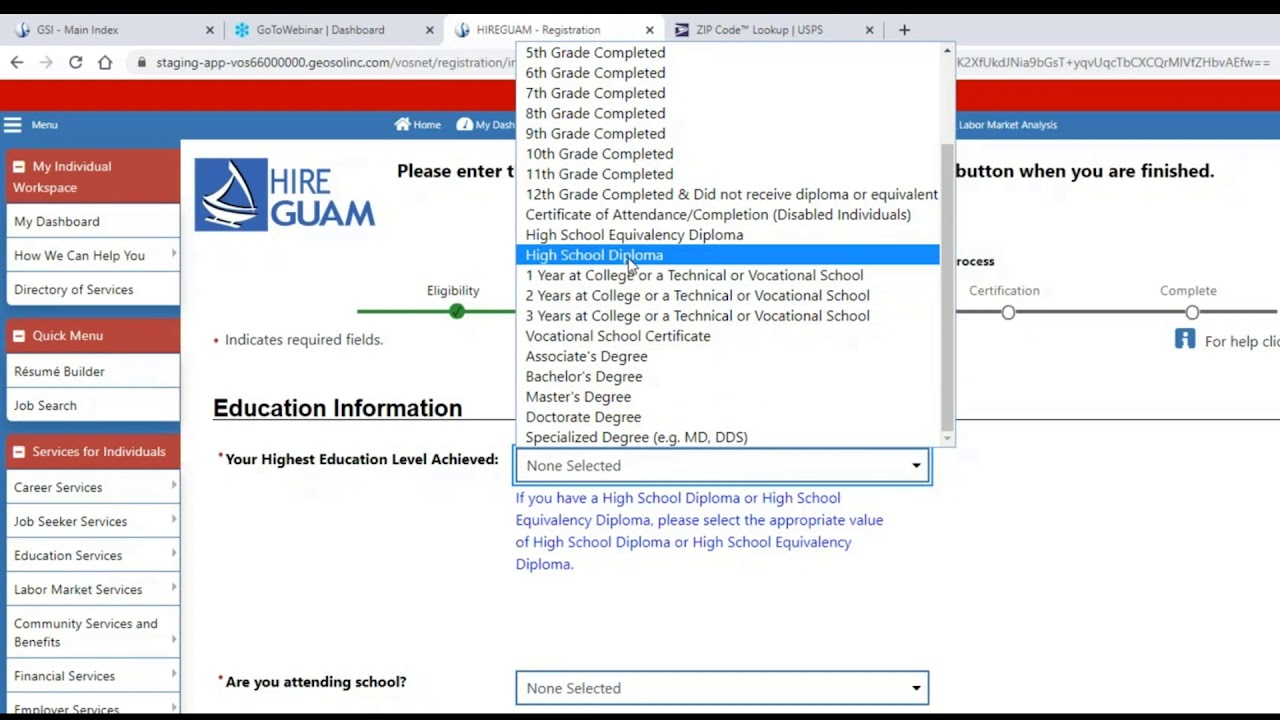Click the HIRE GUAM logo
Viewport: 1280px width, 720px height.
[x=285, y=195]
